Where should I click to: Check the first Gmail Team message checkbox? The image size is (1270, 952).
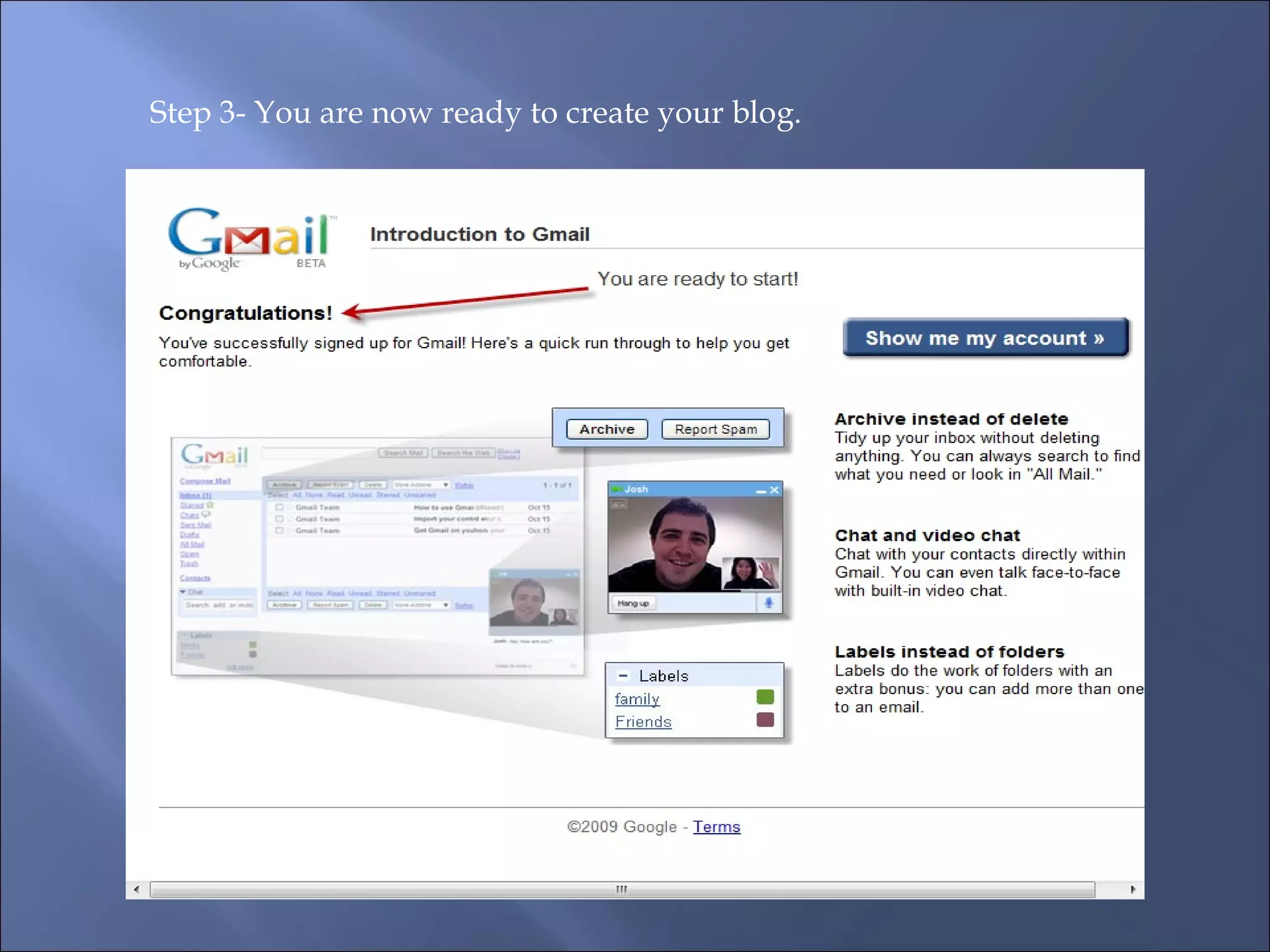[x=279, y=507]
